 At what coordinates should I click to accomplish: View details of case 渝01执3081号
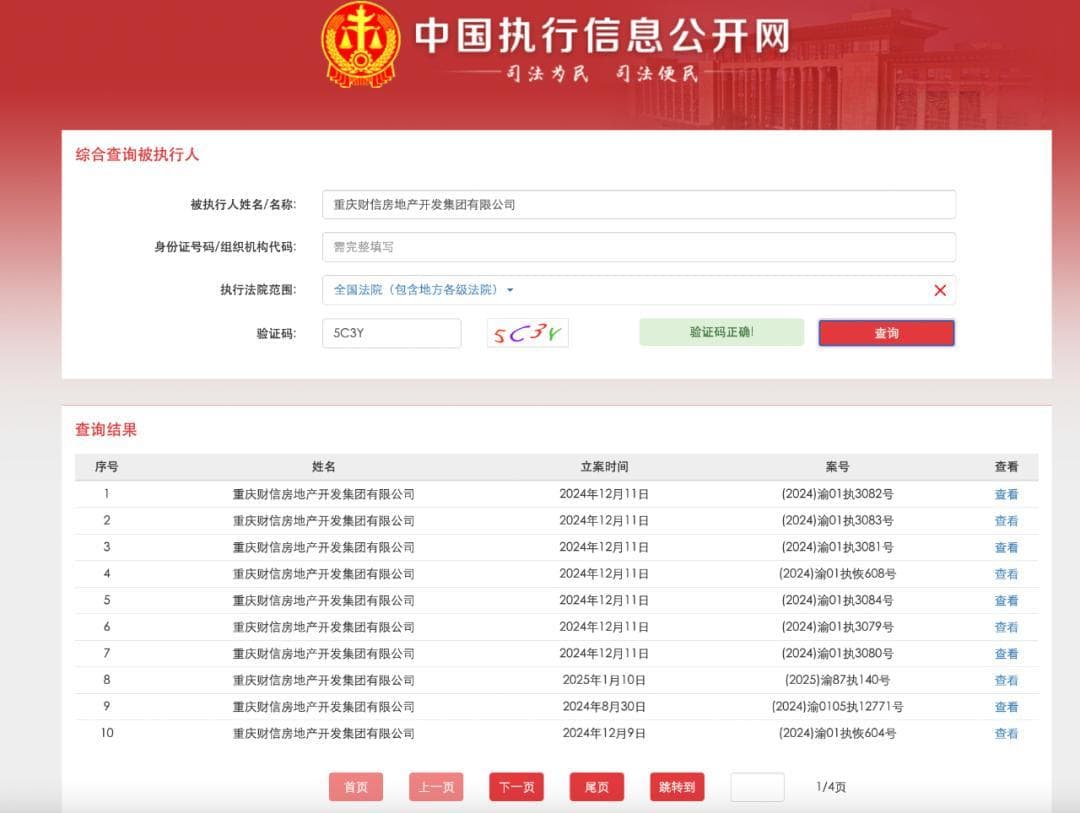click(x=1006, y=548)
